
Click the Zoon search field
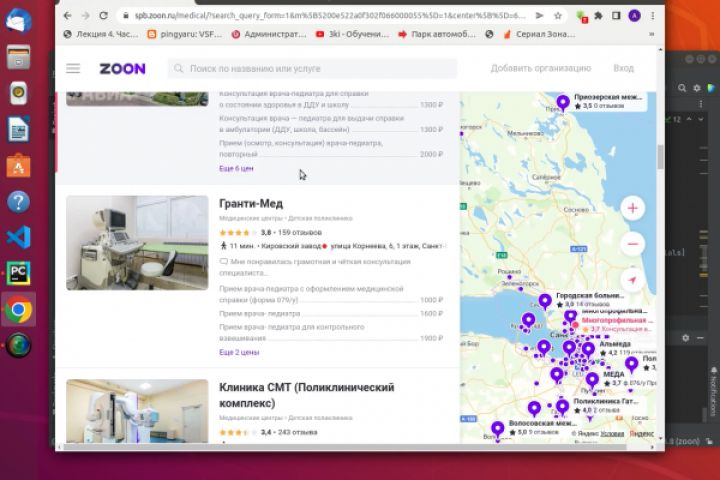[312, 68]
